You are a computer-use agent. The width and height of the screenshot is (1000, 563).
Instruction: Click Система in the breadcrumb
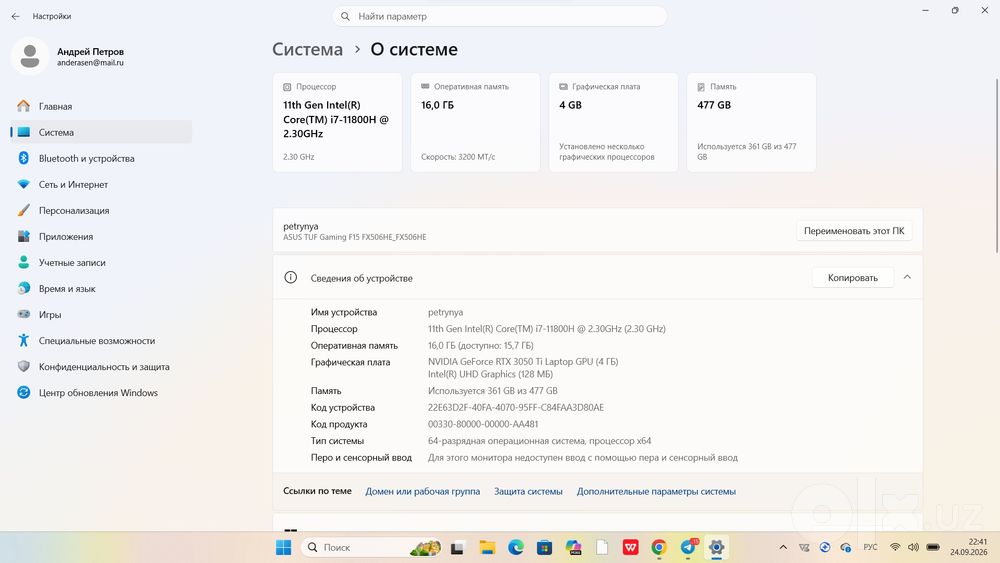(x=307, y=50)
